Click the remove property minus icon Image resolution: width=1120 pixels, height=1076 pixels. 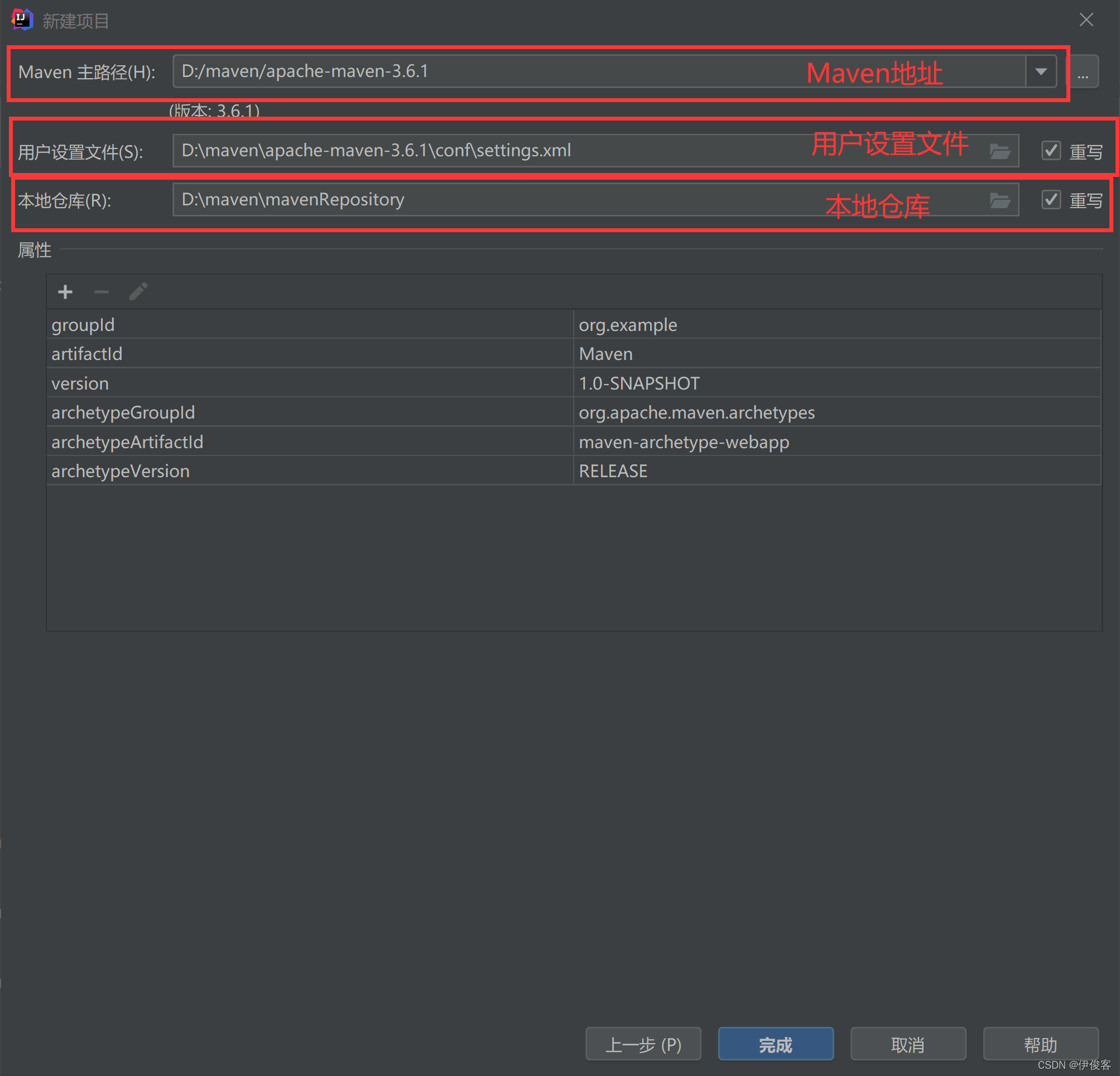point(102,292)
